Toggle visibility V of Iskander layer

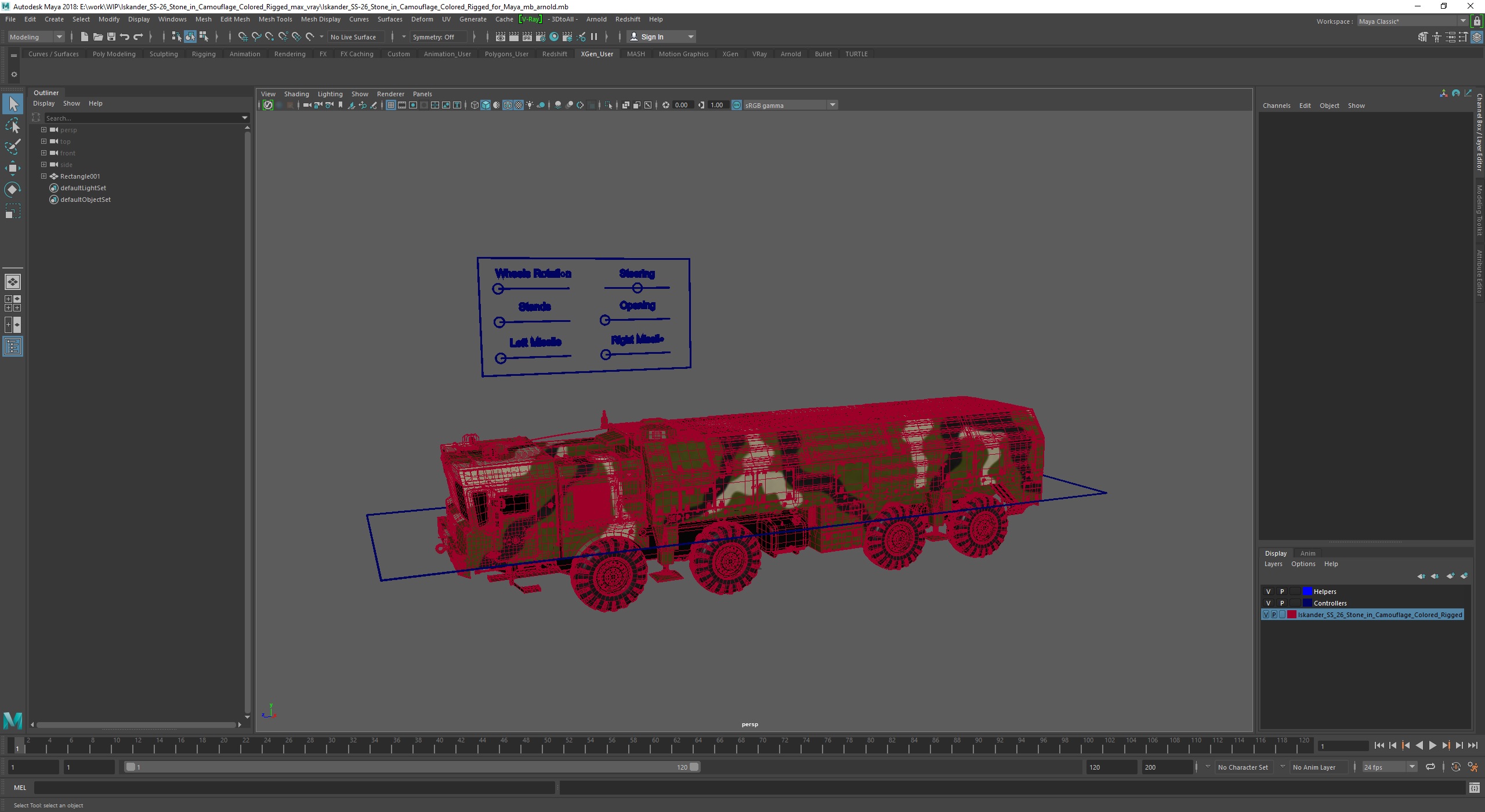1266,615
